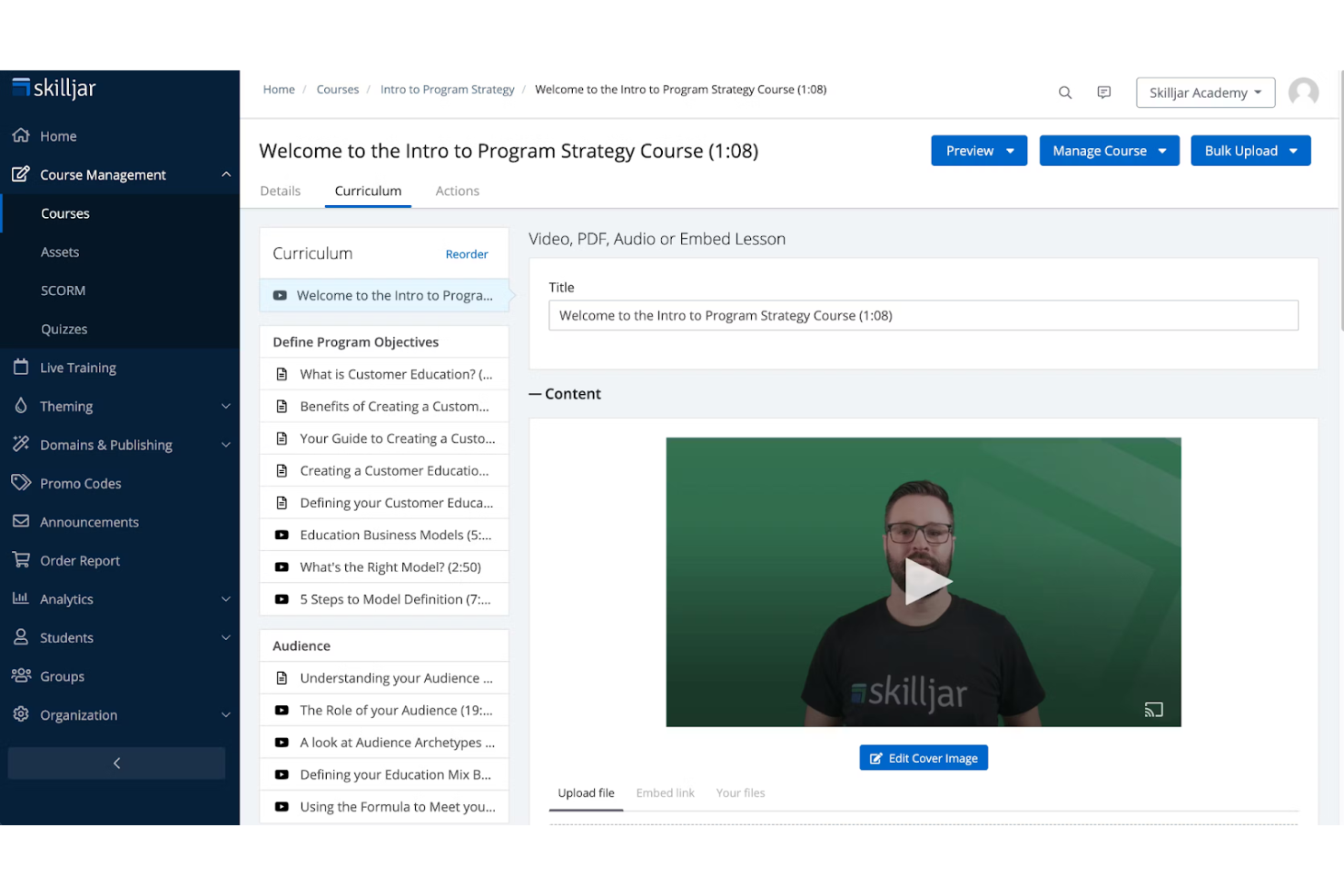The height and width of the screenshot is (896, 1344).
Task: Click the Order Report cart icon
Action: coord(22,560)
